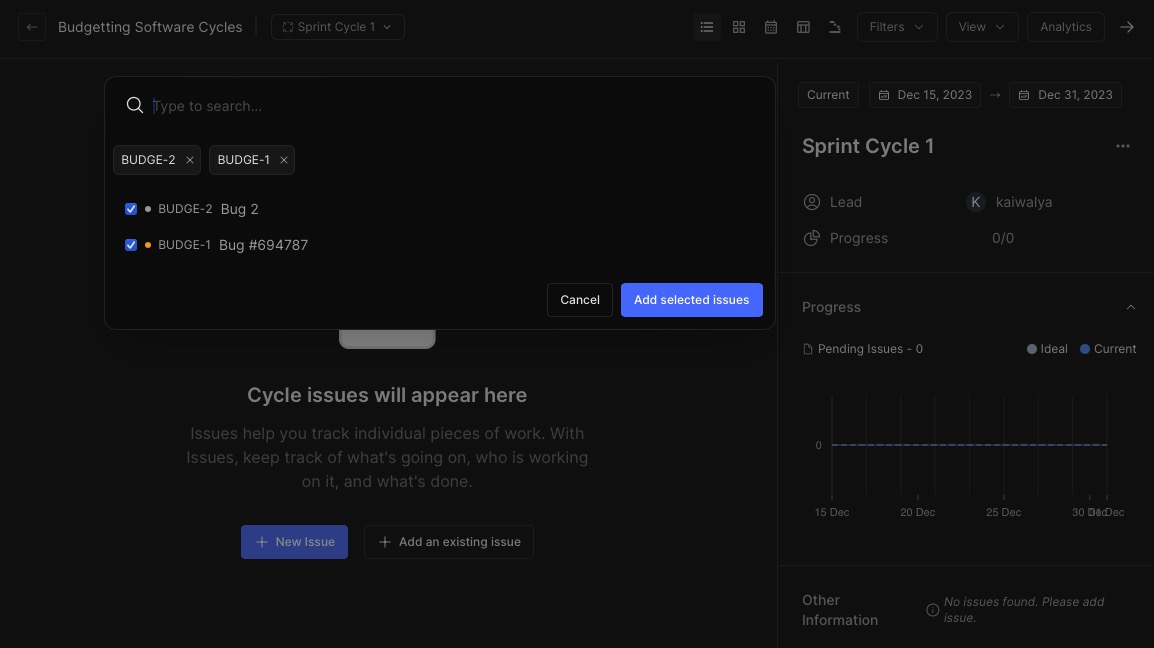Click the back arrow next to the project title

click(x=32, y=27)
